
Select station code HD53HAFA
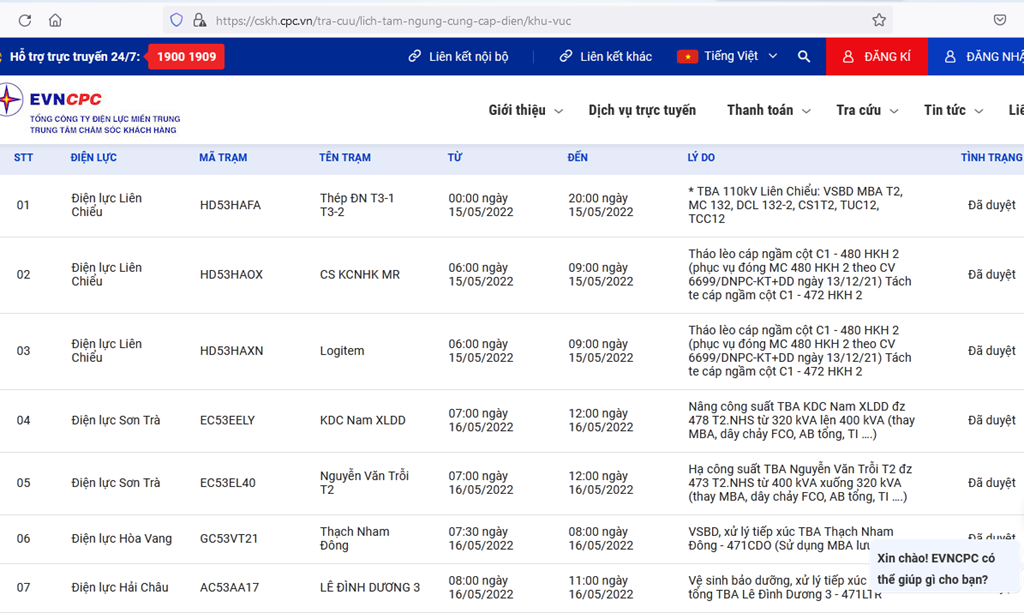pos(231,205)
